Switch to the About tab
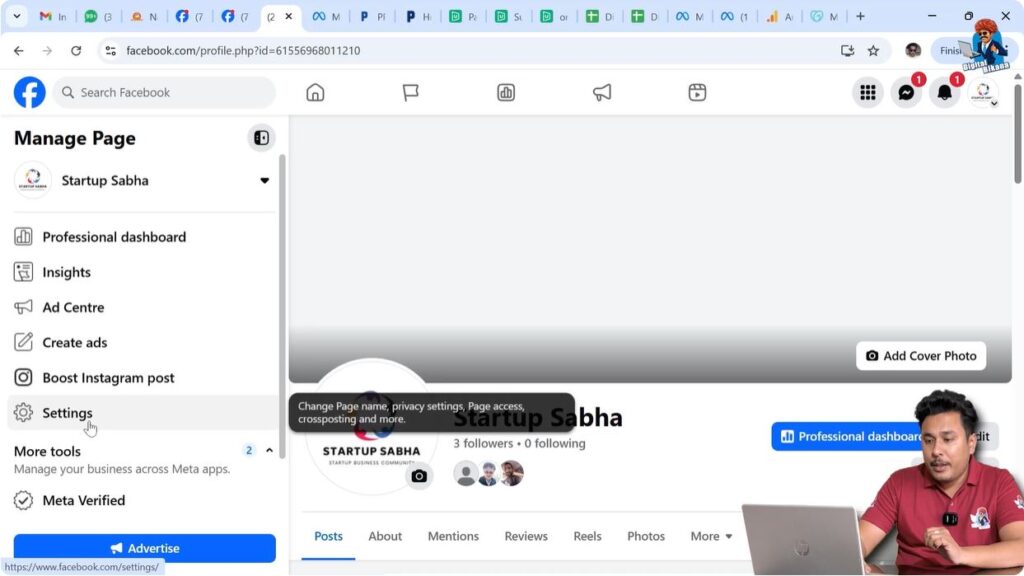Viewport: 1024px width, 576px height. [385, 536]
